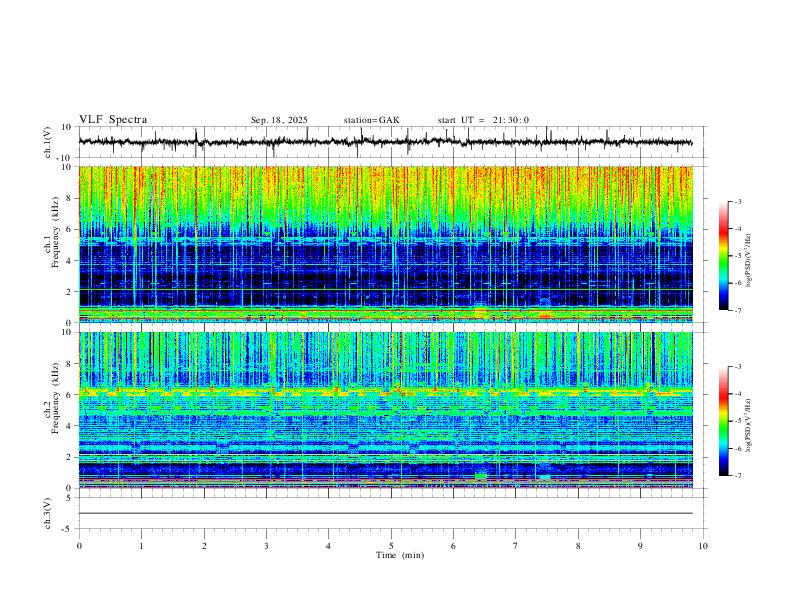Click the lower PSD color bar
Screen dimensions: 792x612
pos(723,421)
